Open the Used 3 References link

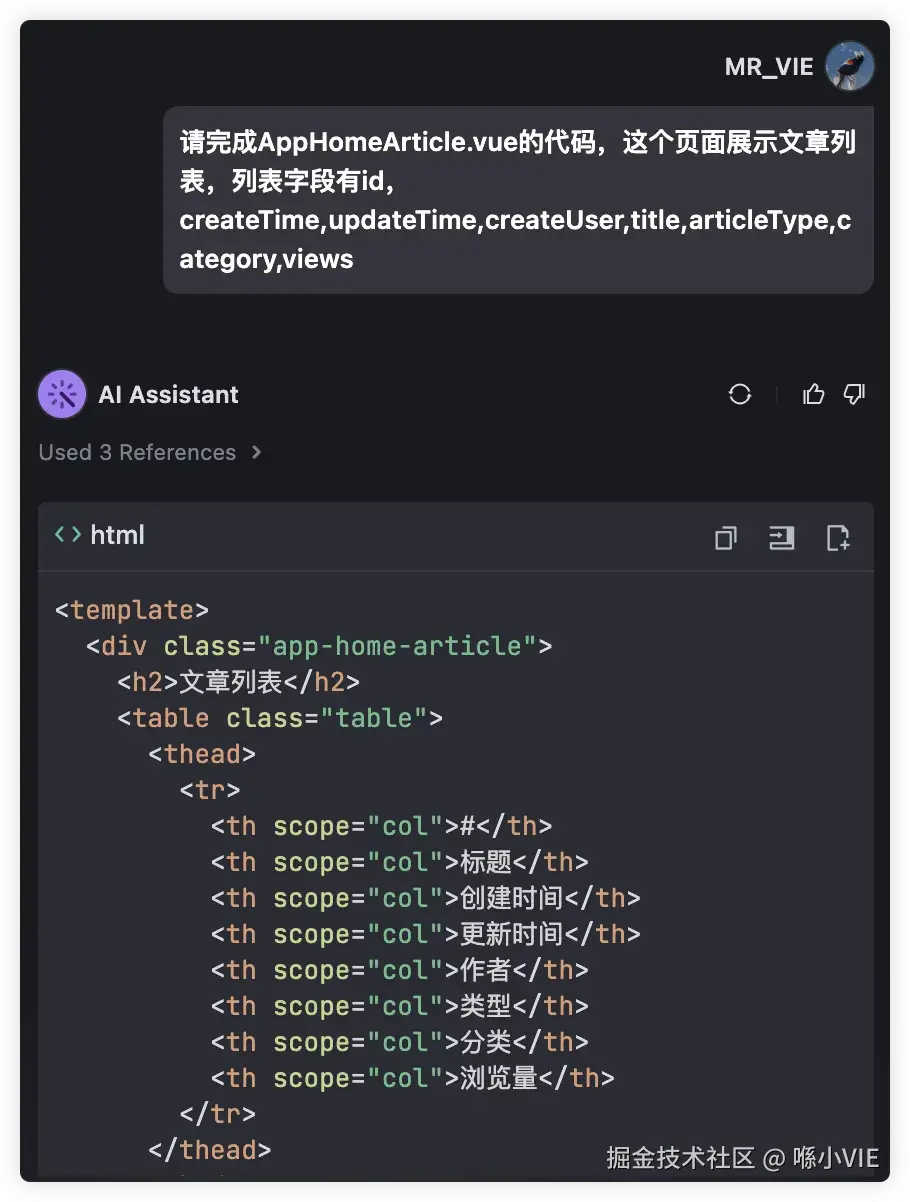137,452
